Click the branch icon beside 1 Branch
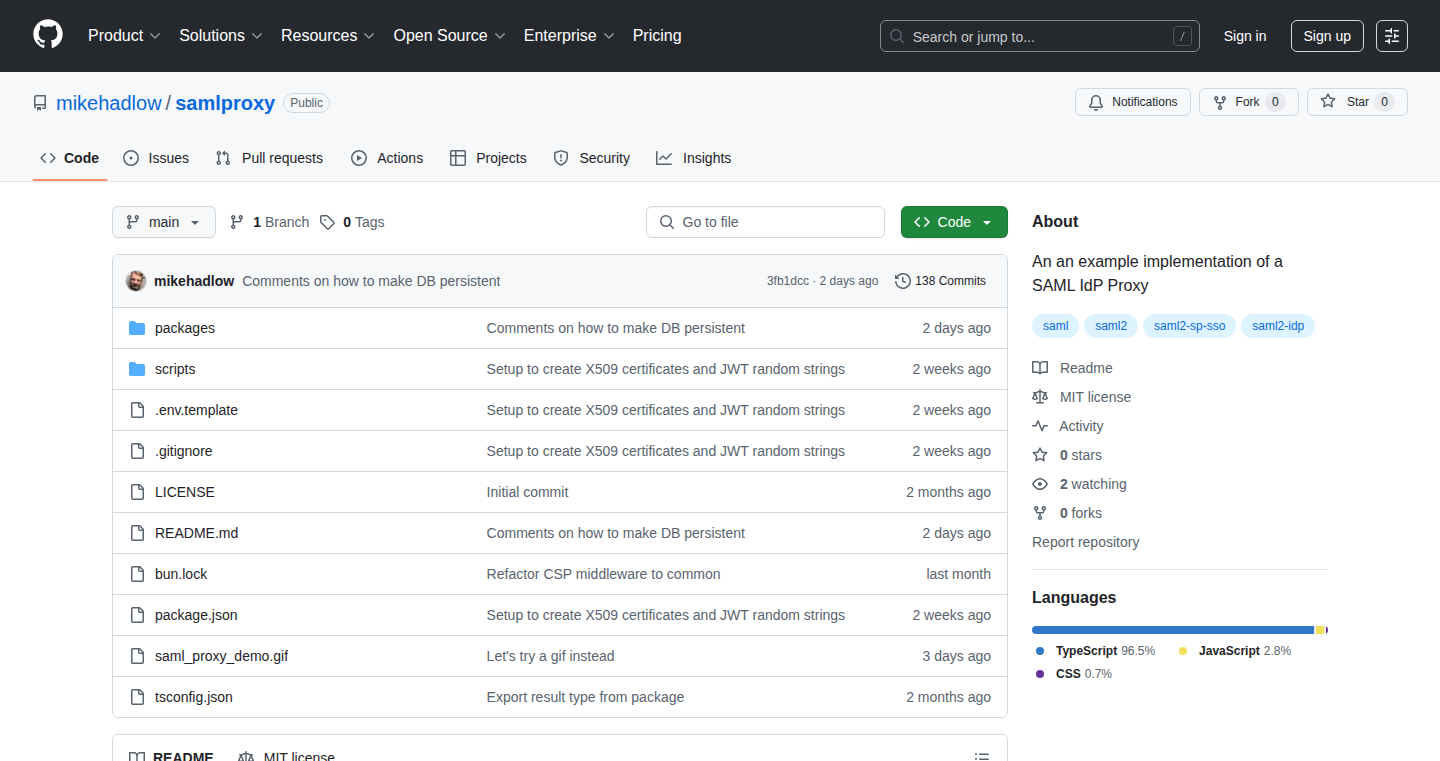The image size is (1440, 761). pos(237,222)
